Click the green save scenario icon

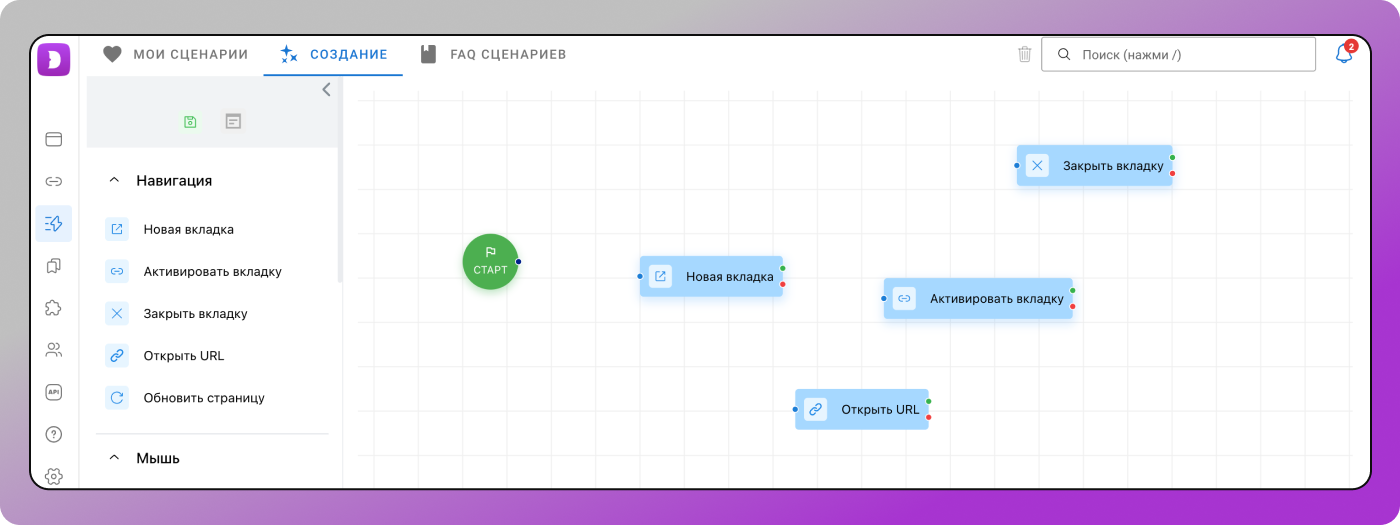(190, 122)
